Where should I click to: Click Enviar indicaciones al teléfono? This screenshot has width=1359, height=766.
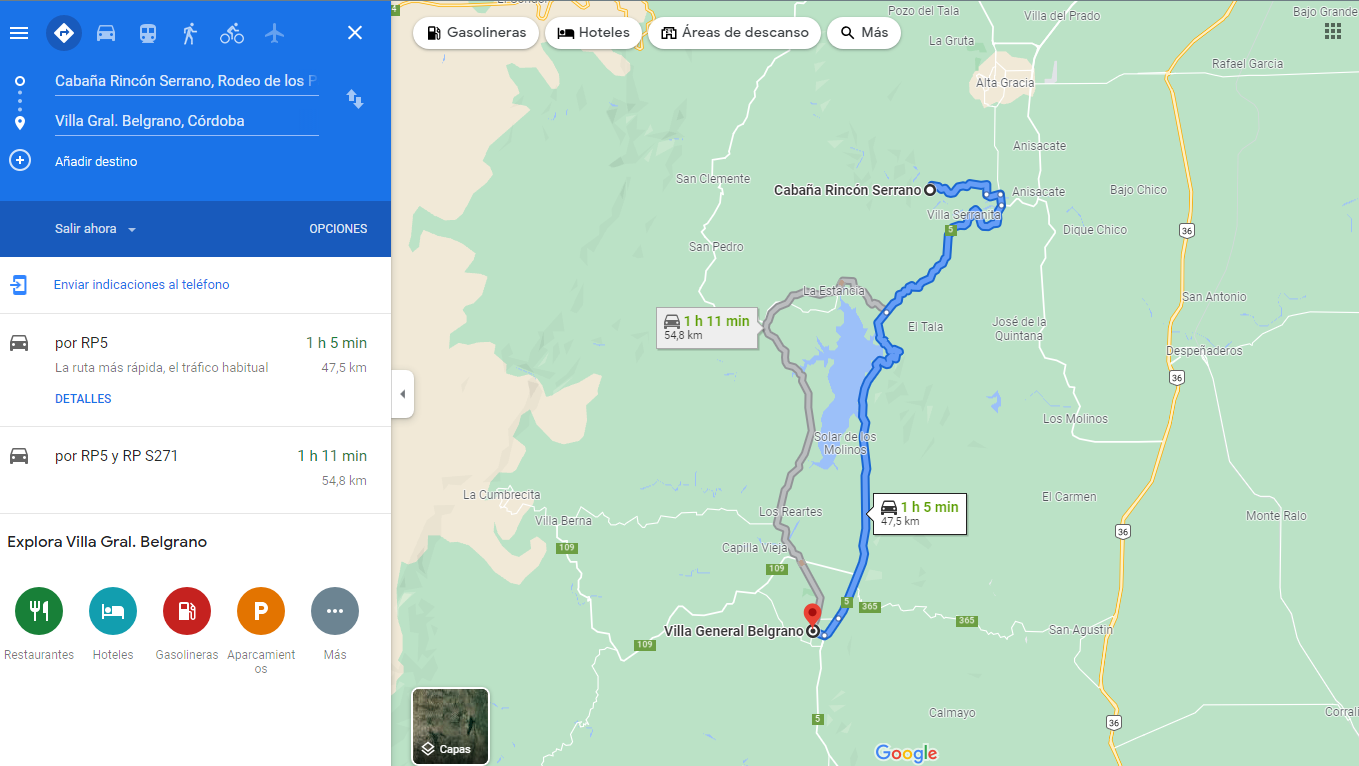pos(141,285)
